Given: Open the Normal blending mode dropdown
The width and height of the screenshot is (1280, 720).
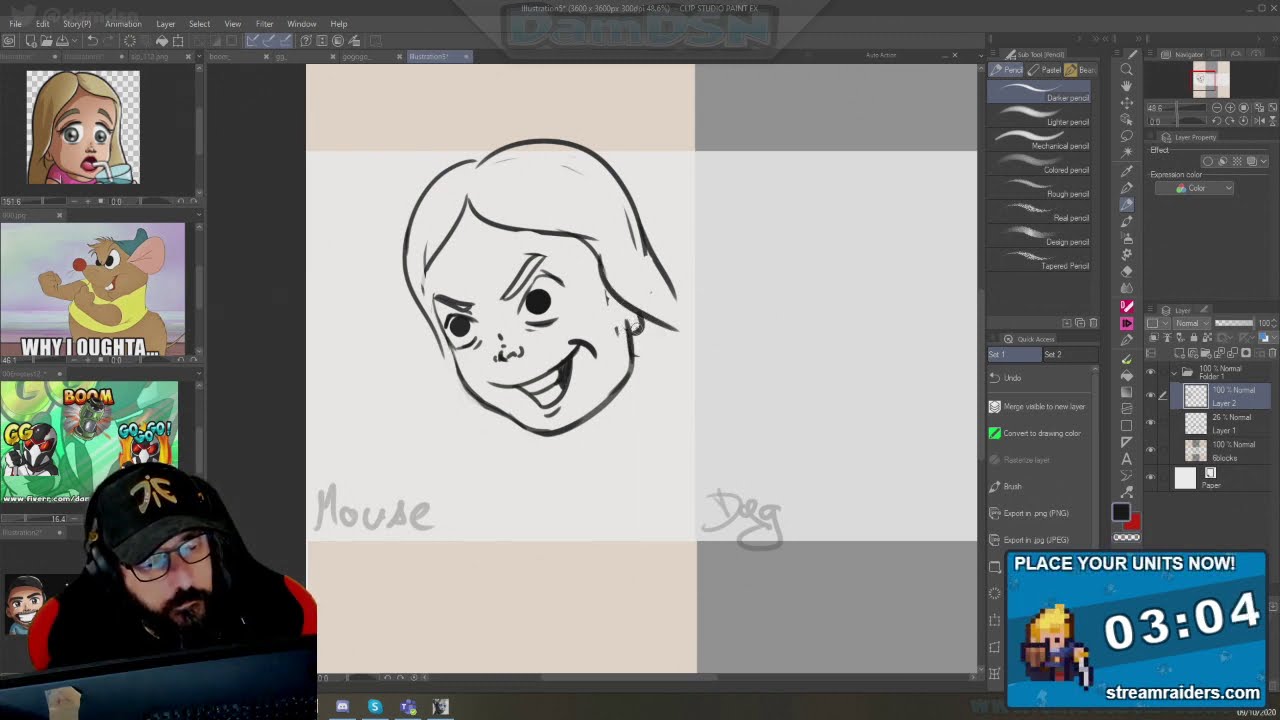Looking at the screenshot, I should (1193, 322).
